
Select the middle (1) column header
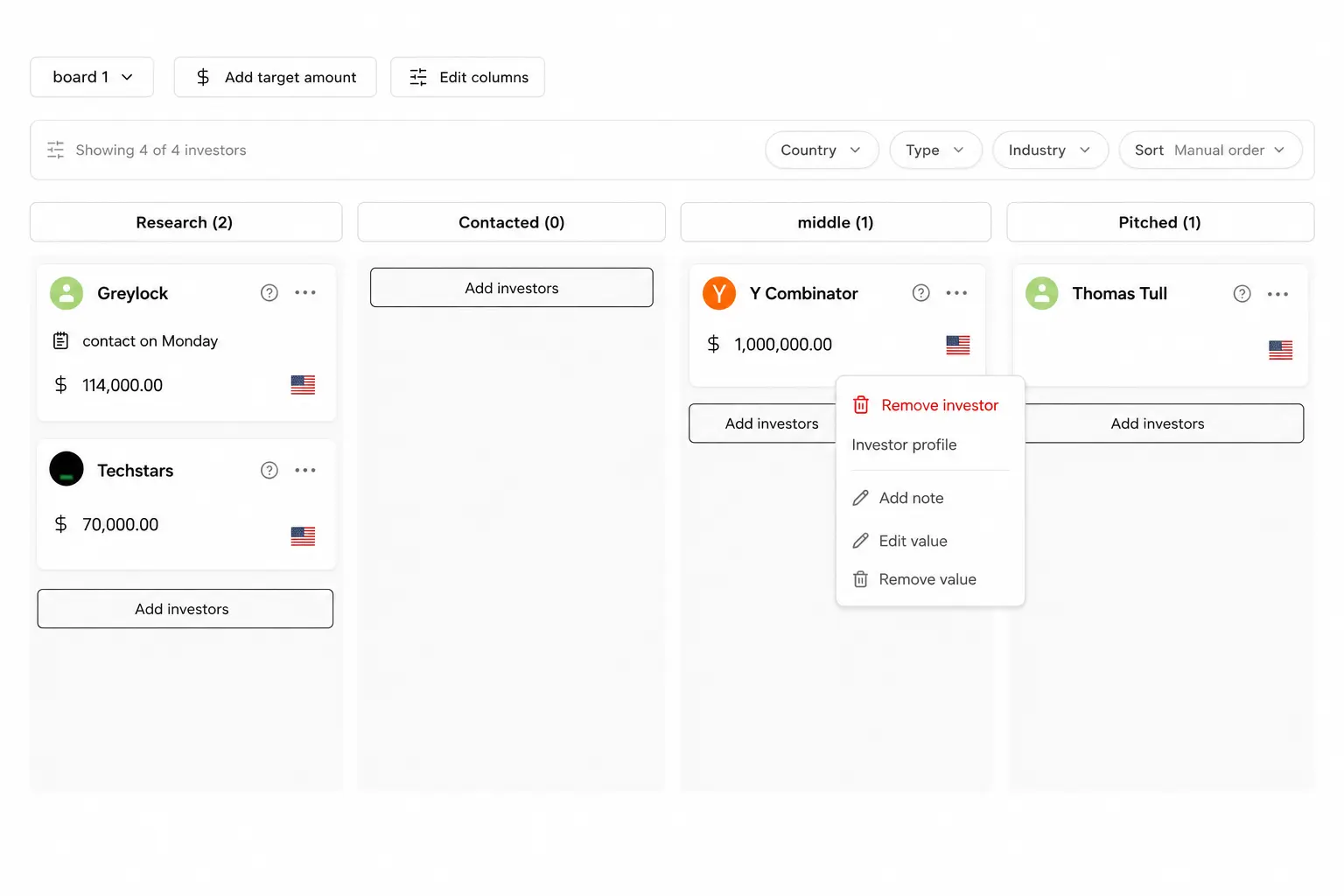[836, 222]
